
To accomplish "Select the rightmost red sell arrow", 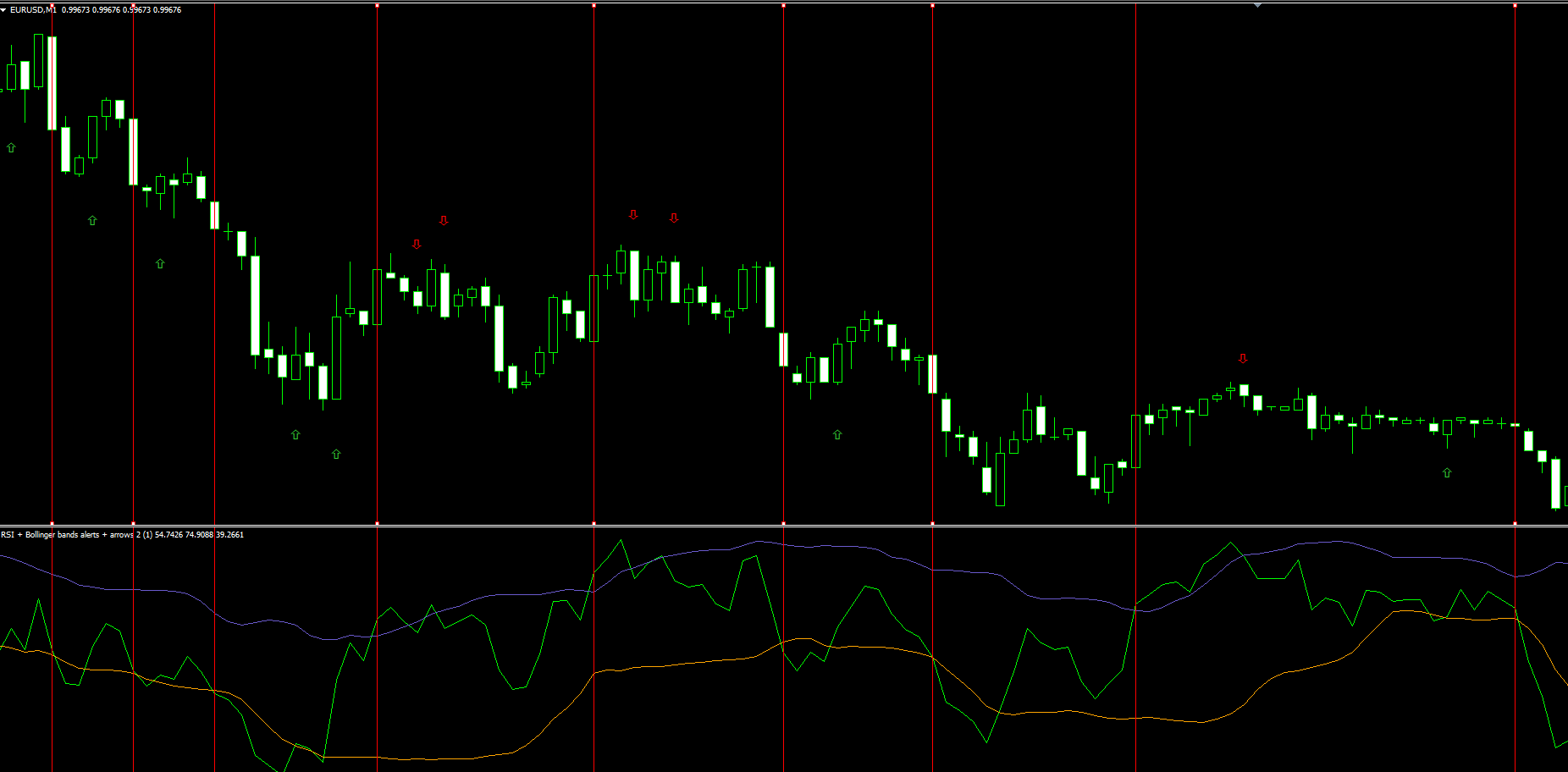I will pos(1243,359).
